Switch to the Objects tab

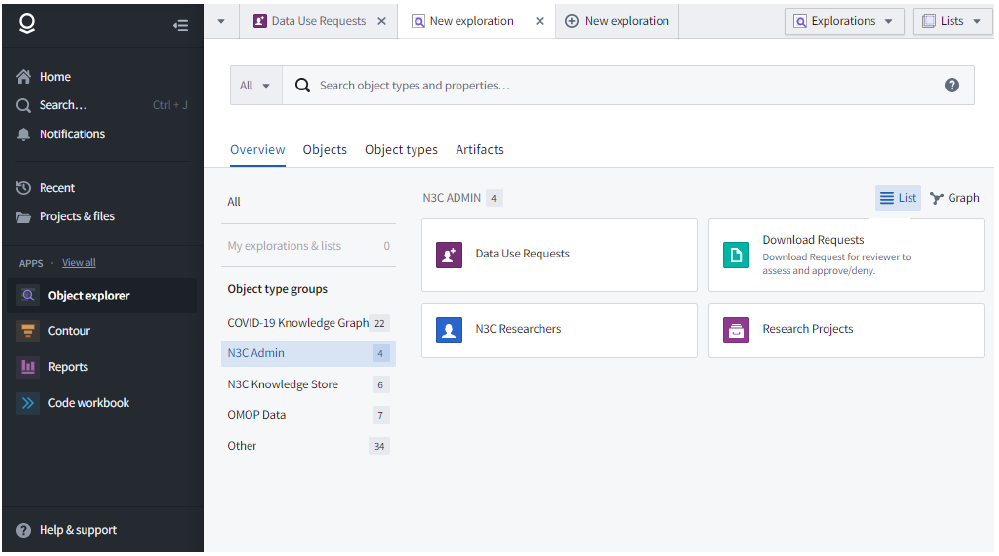[324, 150]
